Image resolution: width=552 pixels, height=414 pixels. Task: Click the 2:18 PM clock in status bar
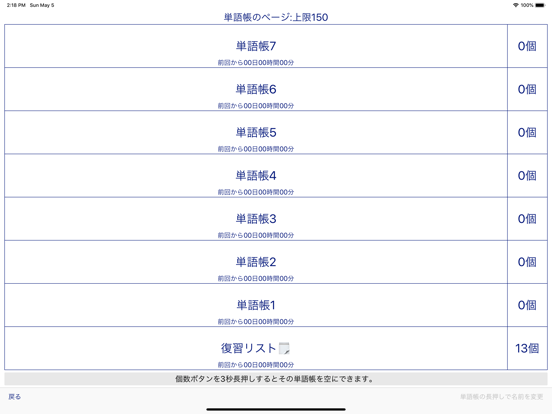pos(16,5)
